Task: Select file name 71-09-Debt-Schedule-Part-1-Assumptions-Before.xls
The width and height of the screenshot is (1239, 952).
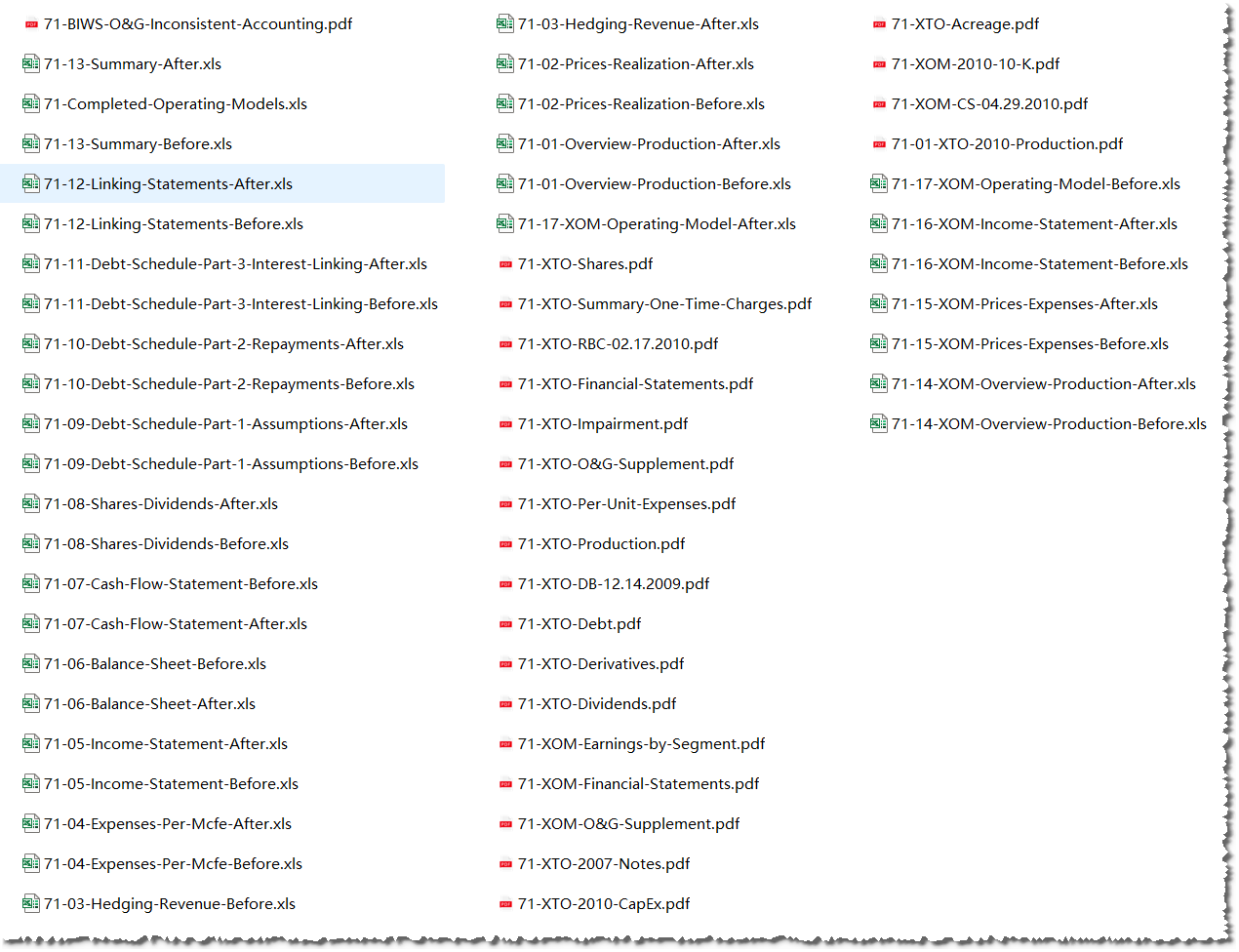Action: pyautogui.click(x=231, y=464)
